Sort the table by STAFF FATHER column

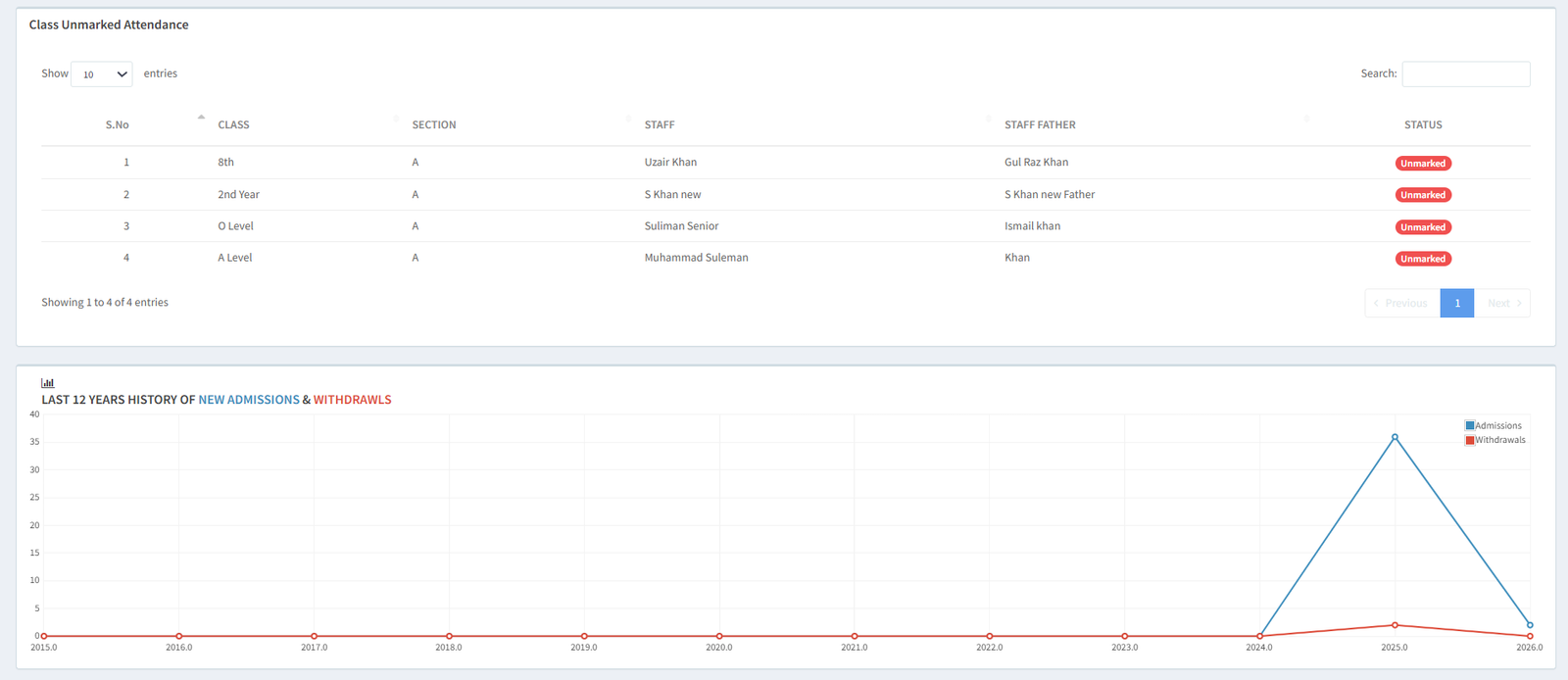1040,125
